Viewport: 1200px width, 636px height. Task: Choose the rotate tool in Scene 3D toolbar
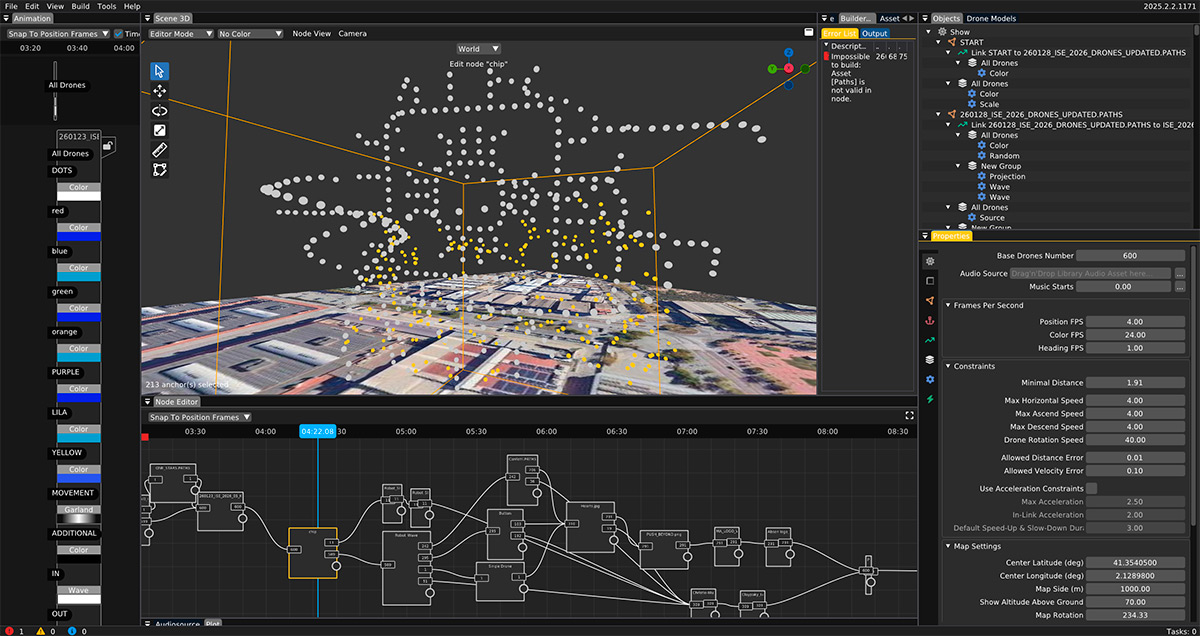coord(160,111)
